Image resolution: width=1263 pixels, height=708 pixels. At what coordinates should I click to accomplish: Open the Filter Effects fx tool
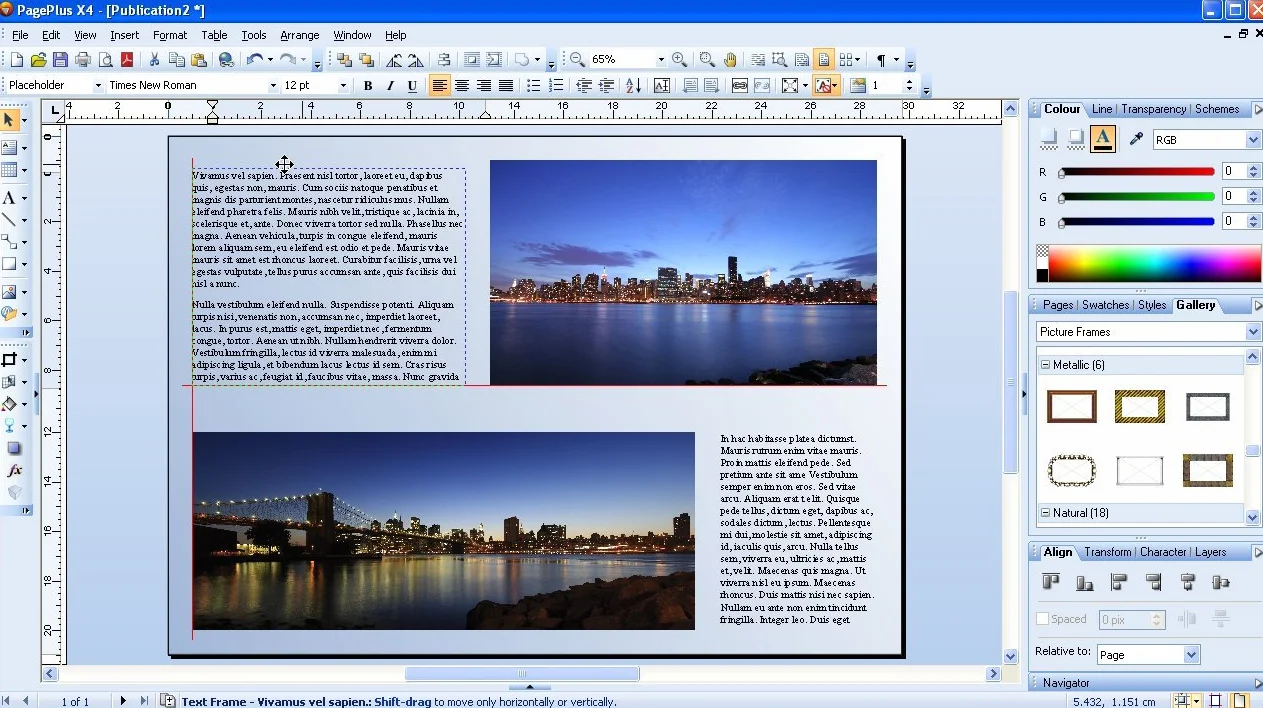[x=14, y=470]
